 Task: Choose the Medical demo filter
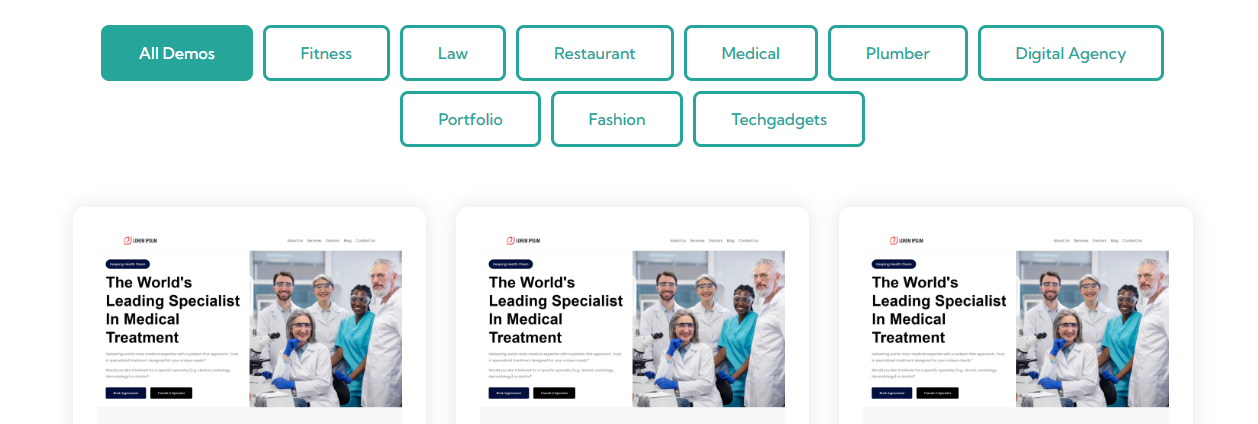[x=751, y=53]
